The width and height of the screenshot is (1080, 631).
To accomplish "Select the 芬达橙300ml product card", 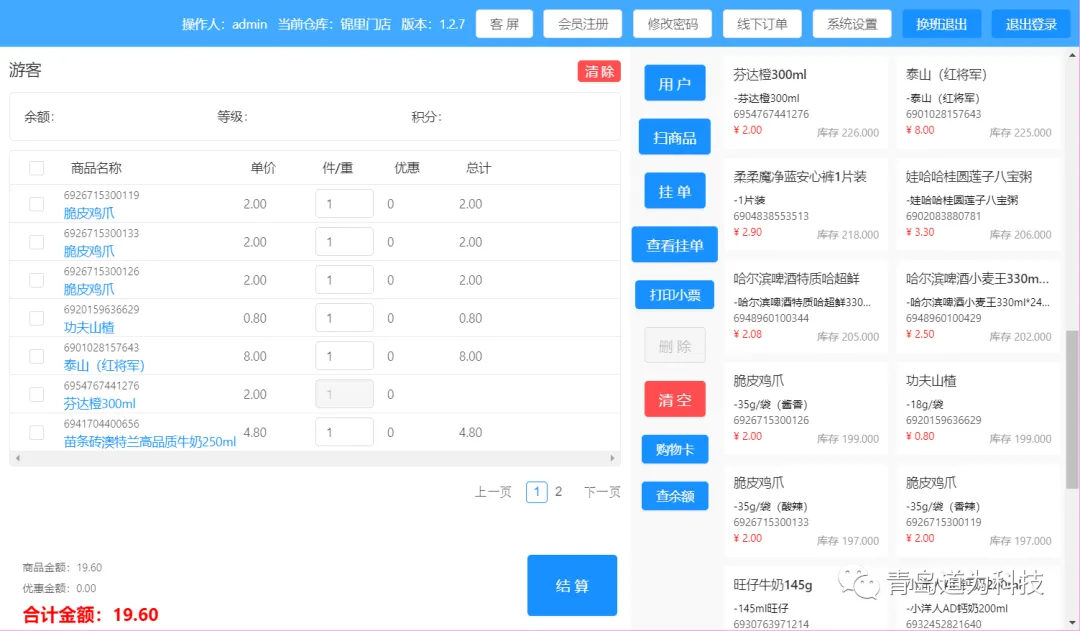I will [805, 103].
